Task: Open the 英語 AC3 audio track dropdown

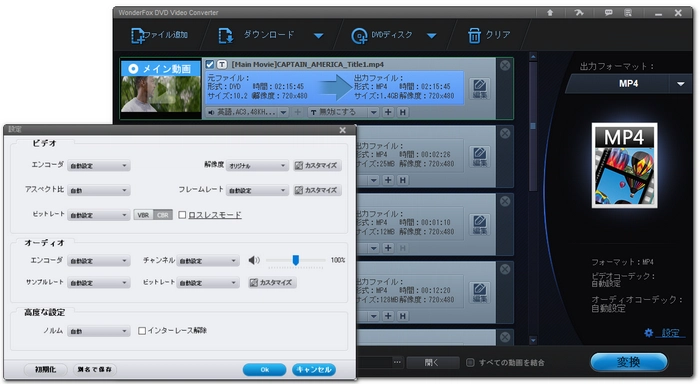Action: pos(283,113)
